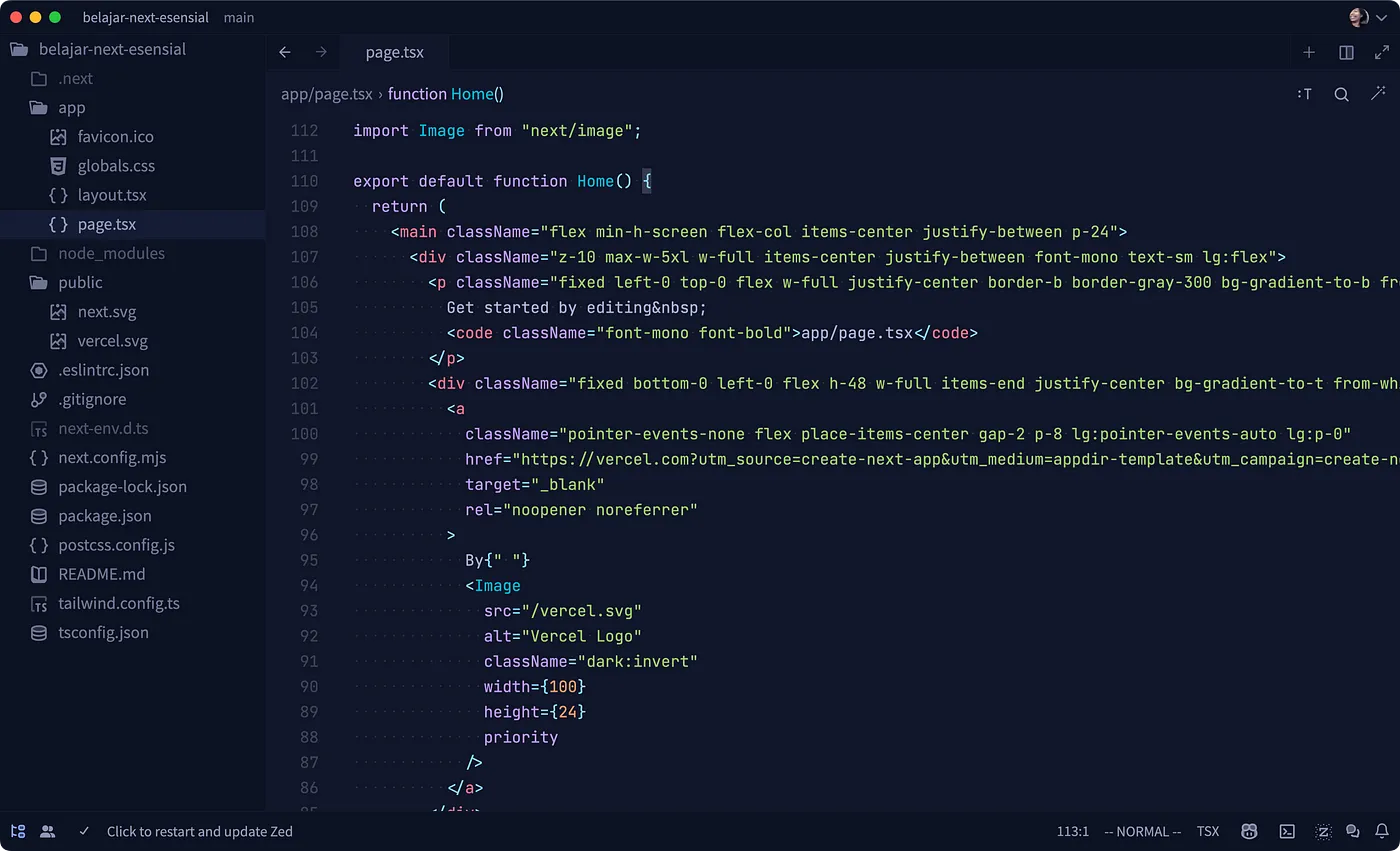Click the magic wand inline assist icon
The image size is (1400, 851).
pos(1379,94)
